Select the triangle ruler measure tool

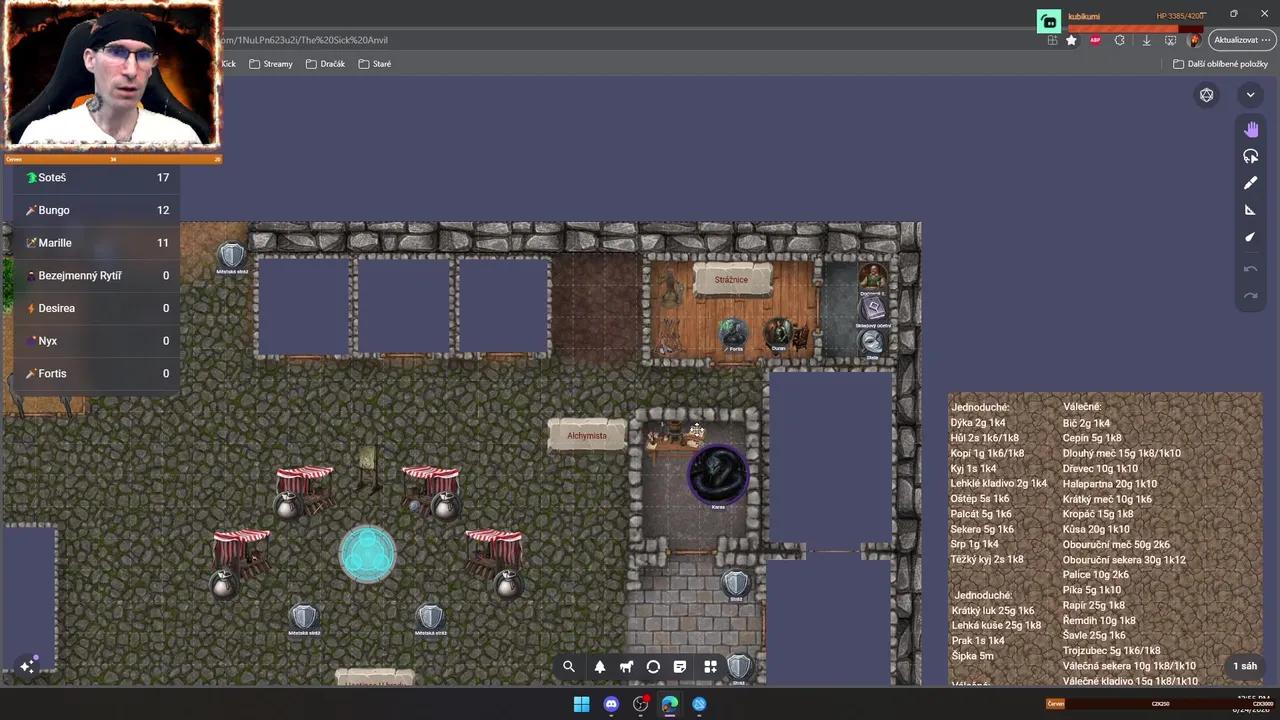pos(1250,210)
